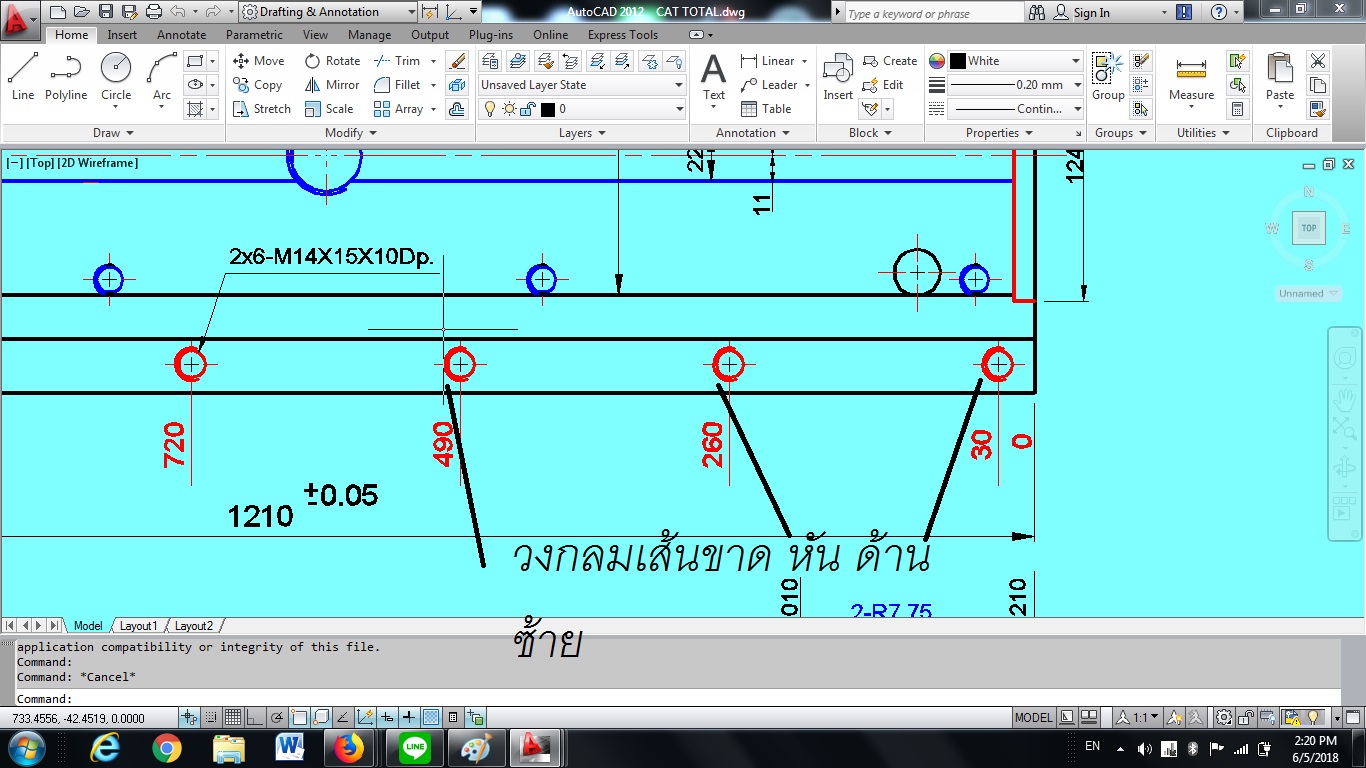This screenshot has height=768, width=1366.
Task: Click the keyword search input field
Action: pyautogui.click(x=934, y=13)
